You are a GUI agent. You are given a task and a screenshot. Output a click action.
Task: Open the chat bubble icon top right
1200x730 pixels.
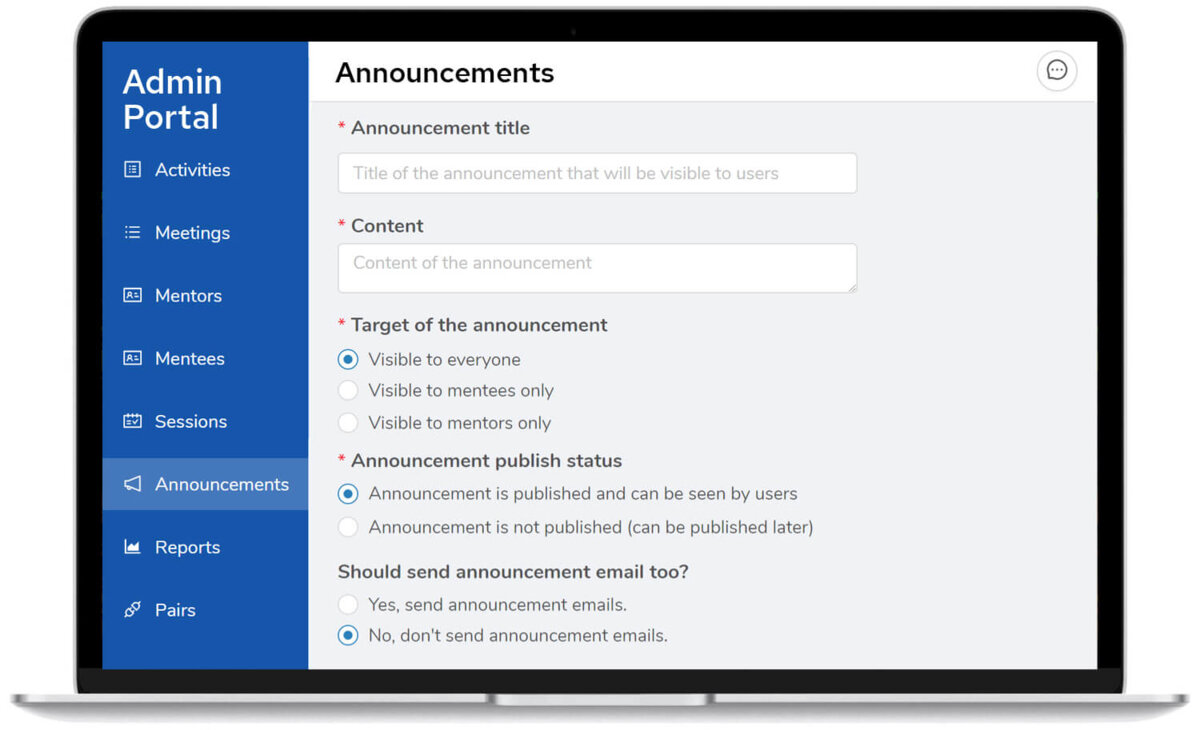point(1057,71)
